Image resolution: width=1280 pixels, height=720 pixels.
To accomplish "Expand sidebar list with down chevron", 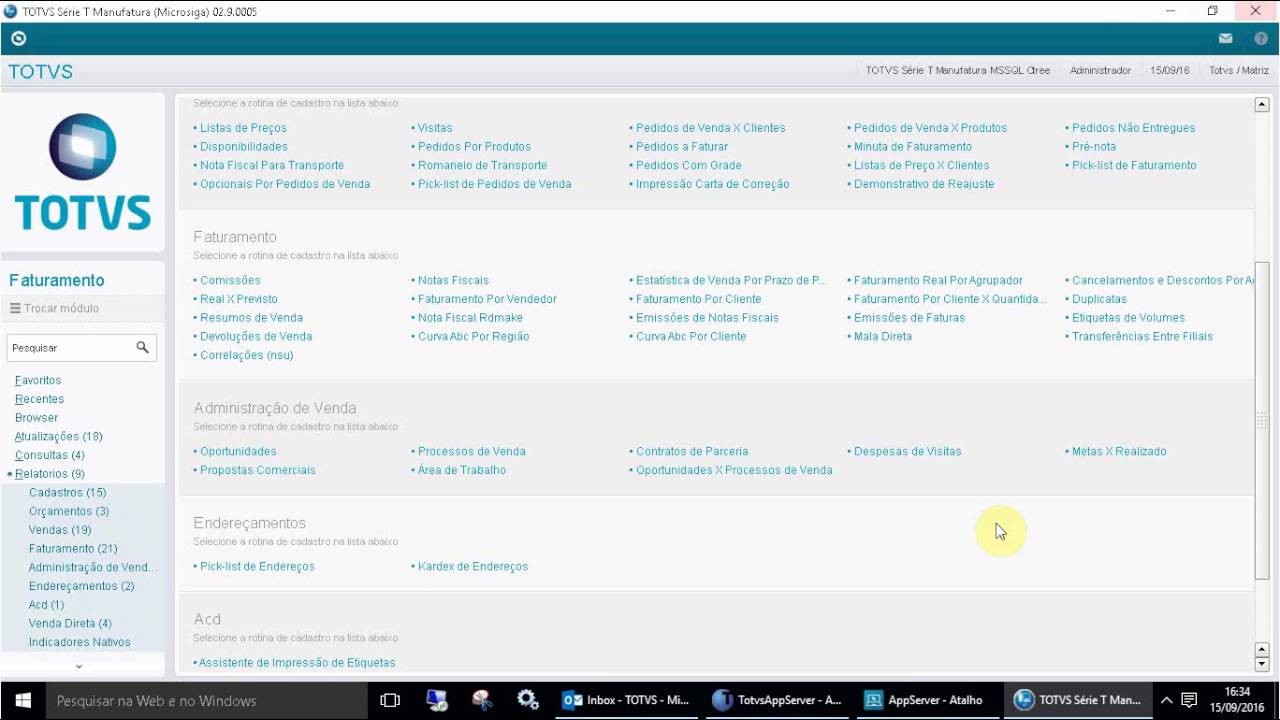I will tap(79, 666).
